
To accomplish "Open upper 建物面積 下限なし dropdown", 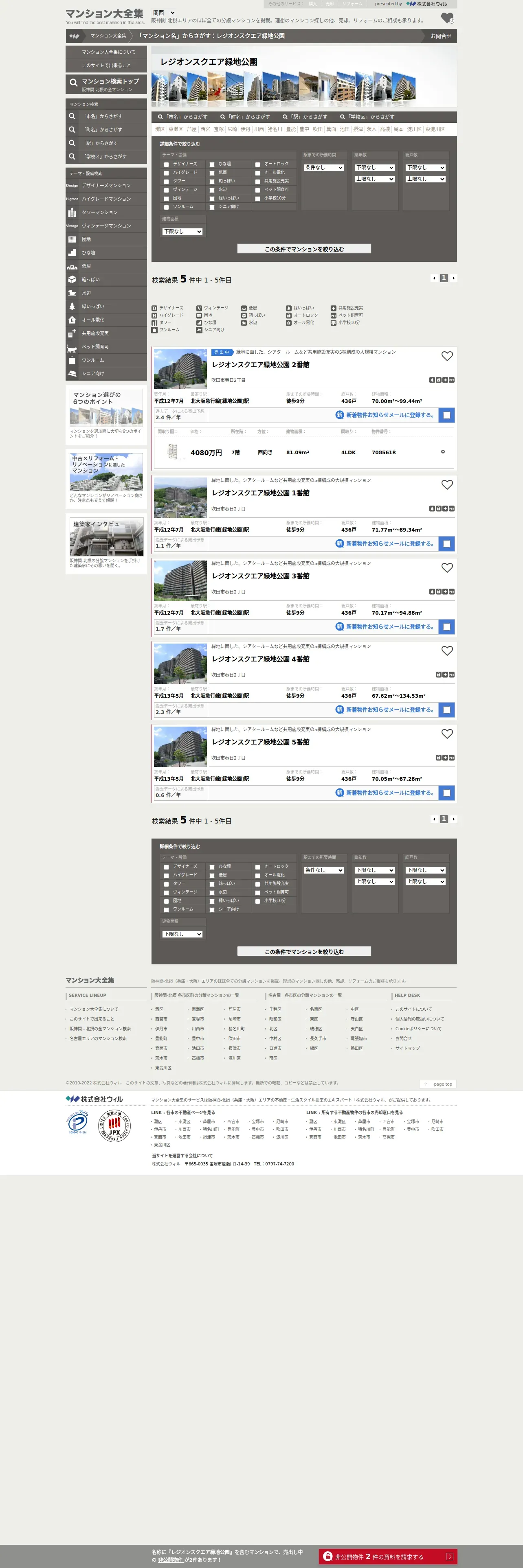I will coord(182,231).
